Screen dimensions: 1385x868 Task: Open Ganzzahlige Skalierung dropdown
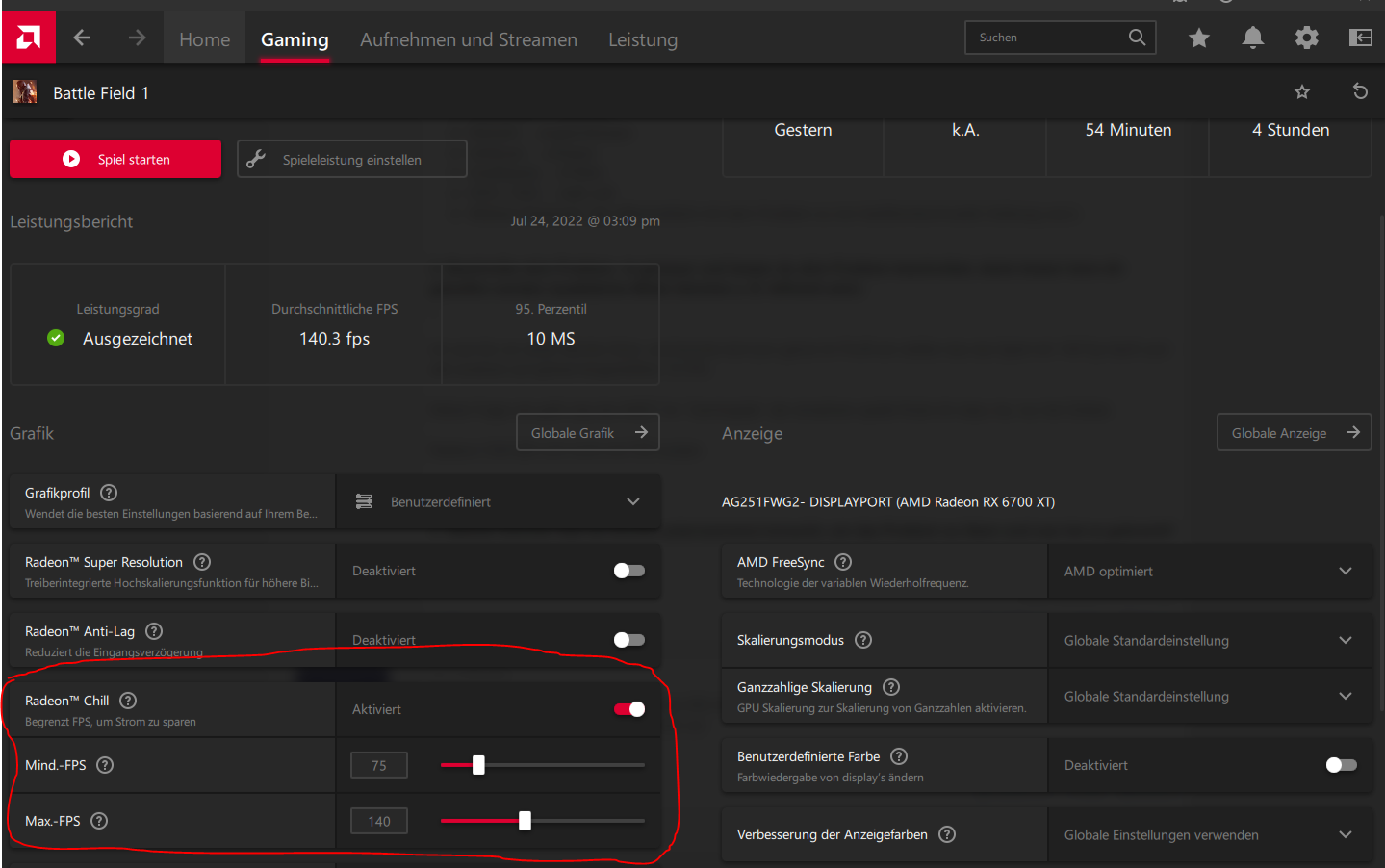tap(1210, 696)
